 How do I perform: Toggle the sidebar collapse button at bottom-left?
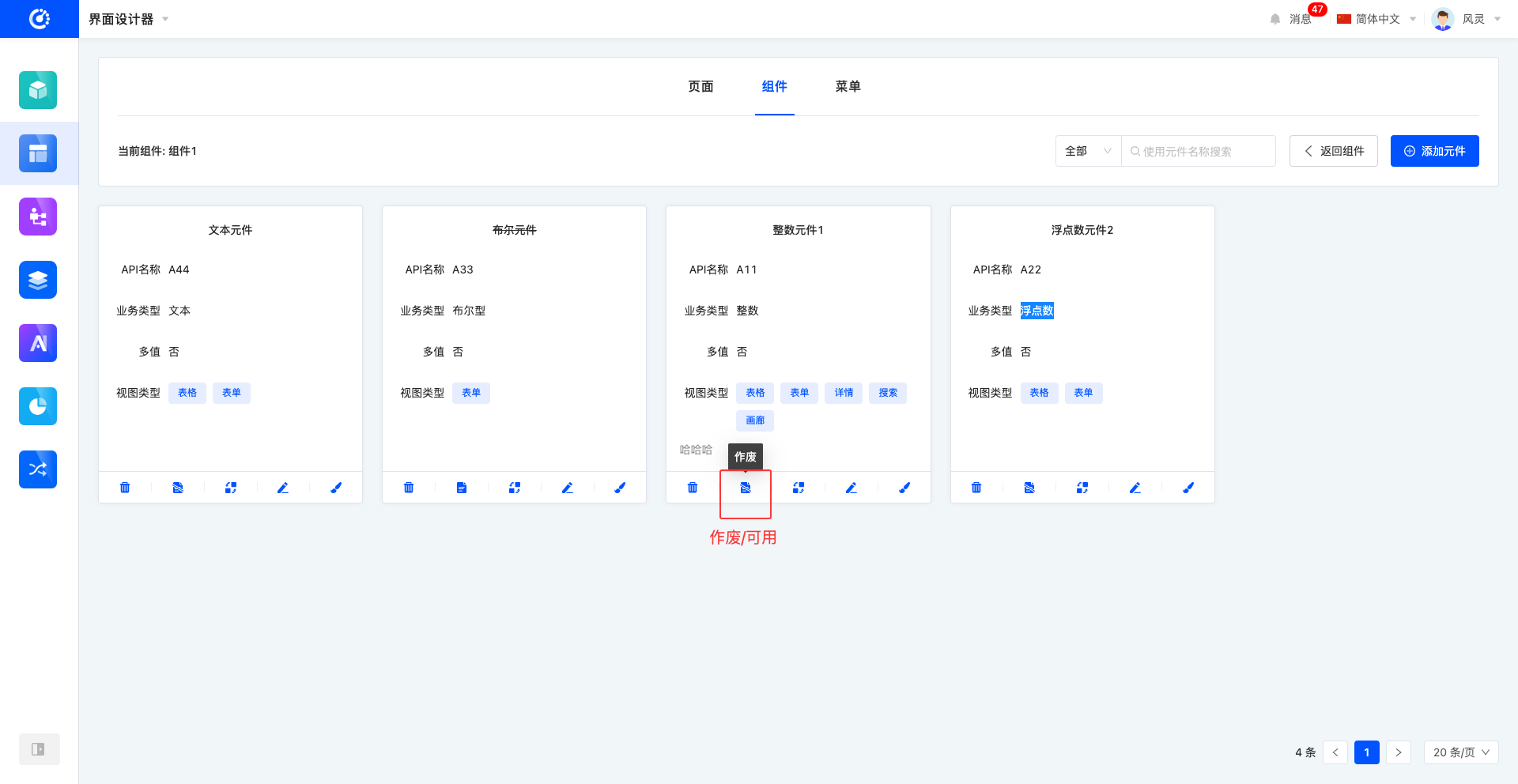click(38, 749)
